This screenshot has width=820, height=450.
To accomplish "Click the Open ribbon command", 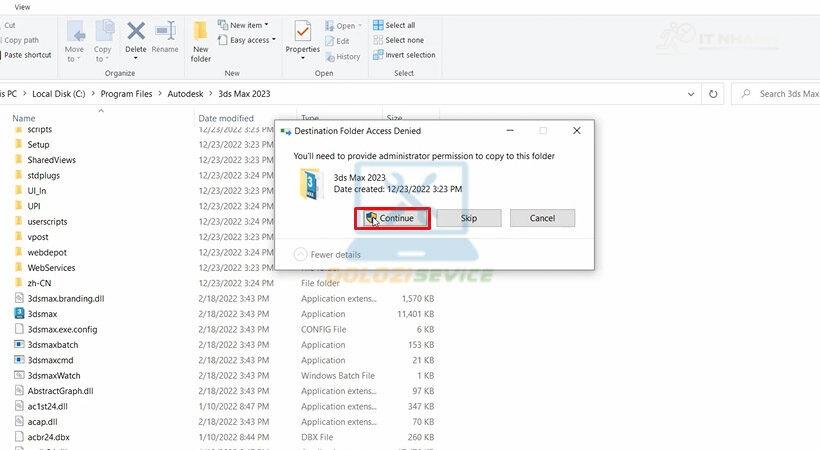I will point(343,26).
